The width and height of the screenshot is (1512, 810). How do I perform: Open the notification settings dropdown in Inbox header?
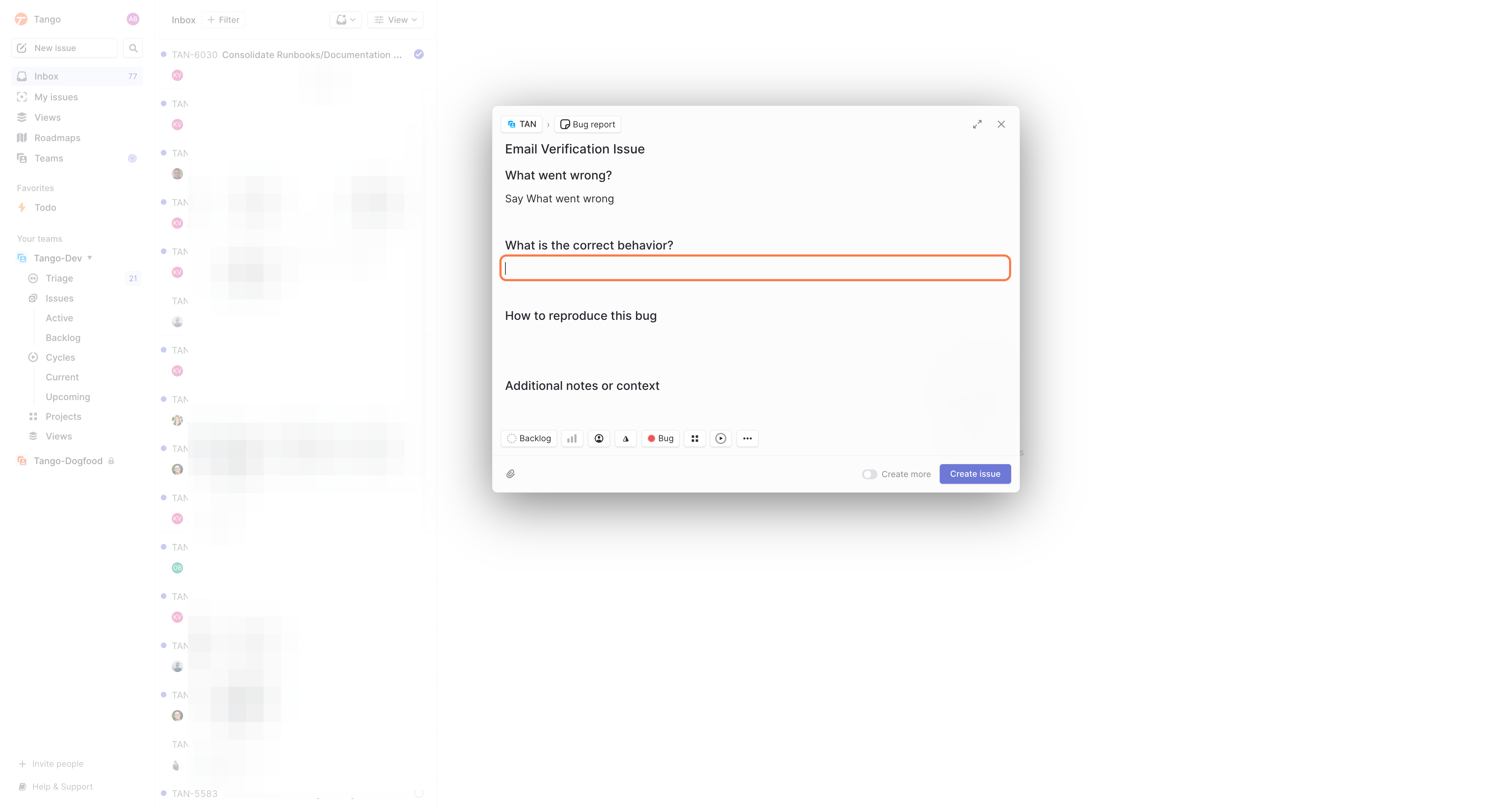pos(346,20)
